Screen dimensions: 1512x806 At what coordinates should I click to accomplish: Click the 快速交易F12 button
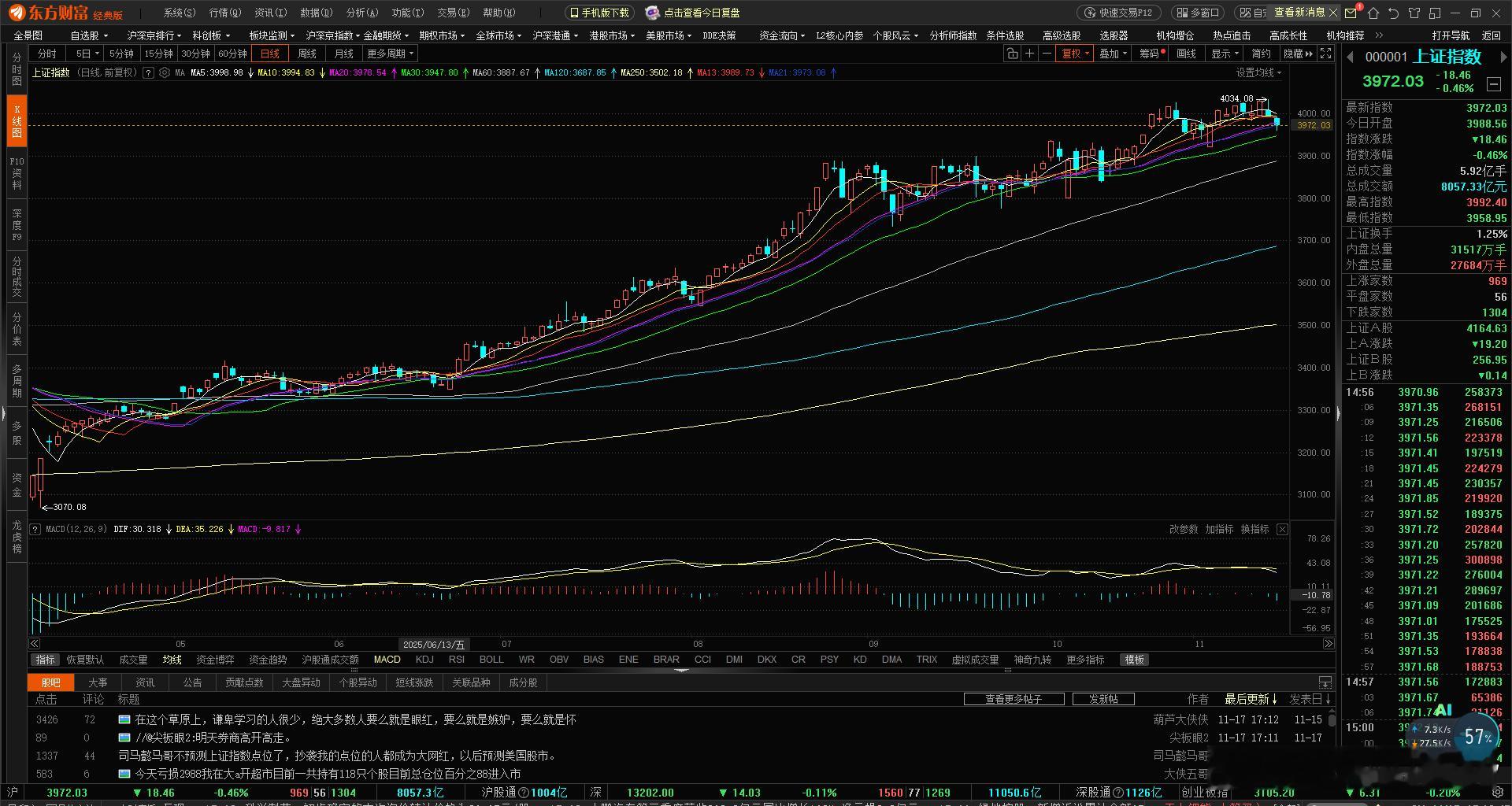(1118, 13)
